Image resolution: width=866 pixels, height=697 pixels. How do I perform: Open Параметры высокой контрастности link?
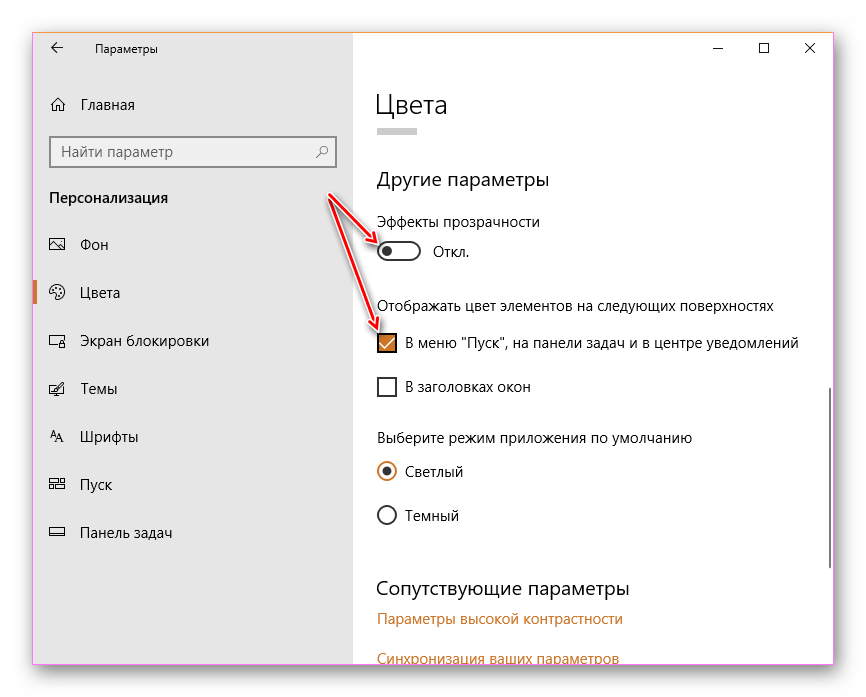(x=499, y=619)
